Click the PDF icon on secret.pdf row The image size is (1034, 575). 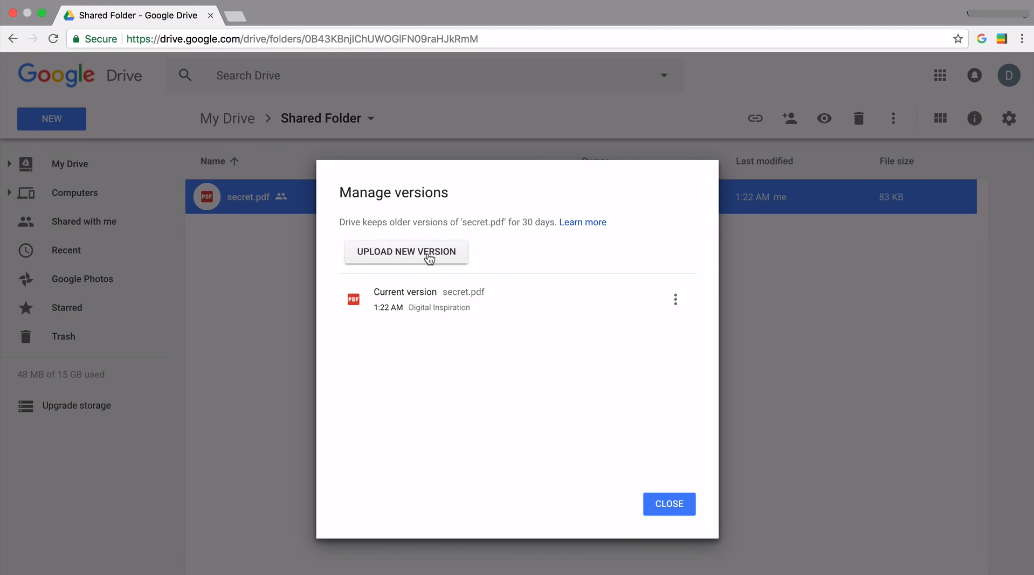click(206, 197)
